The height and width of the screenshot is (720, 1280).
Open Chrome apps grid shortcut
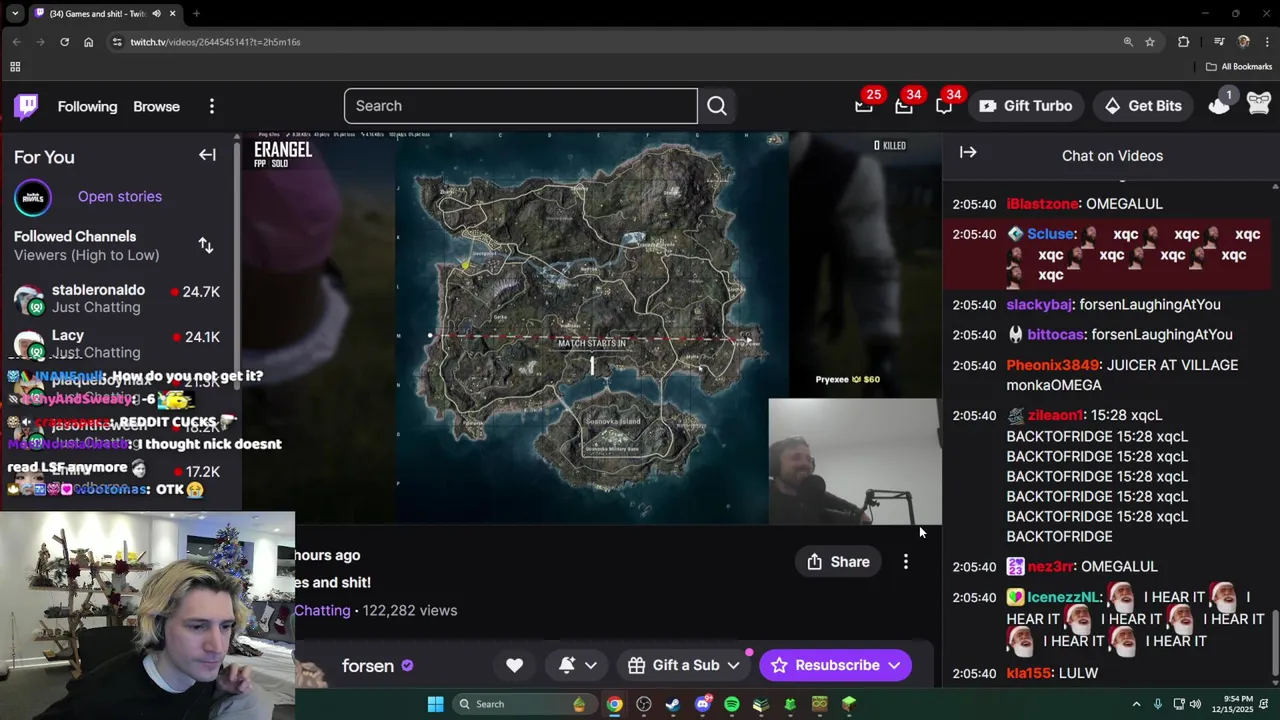[15, 67]
